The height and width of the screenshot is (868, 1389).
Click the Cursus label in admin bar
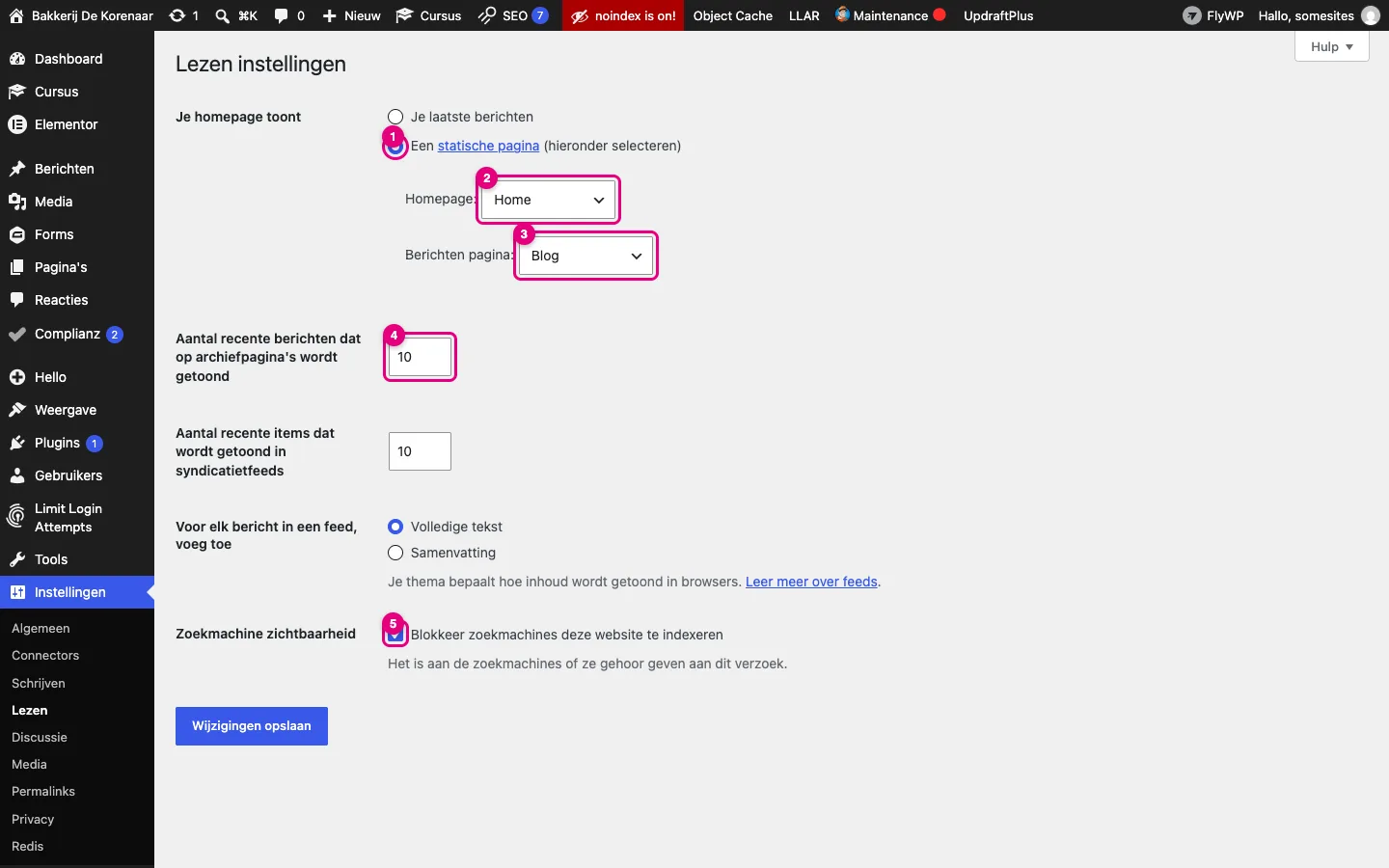pos(441,15)
